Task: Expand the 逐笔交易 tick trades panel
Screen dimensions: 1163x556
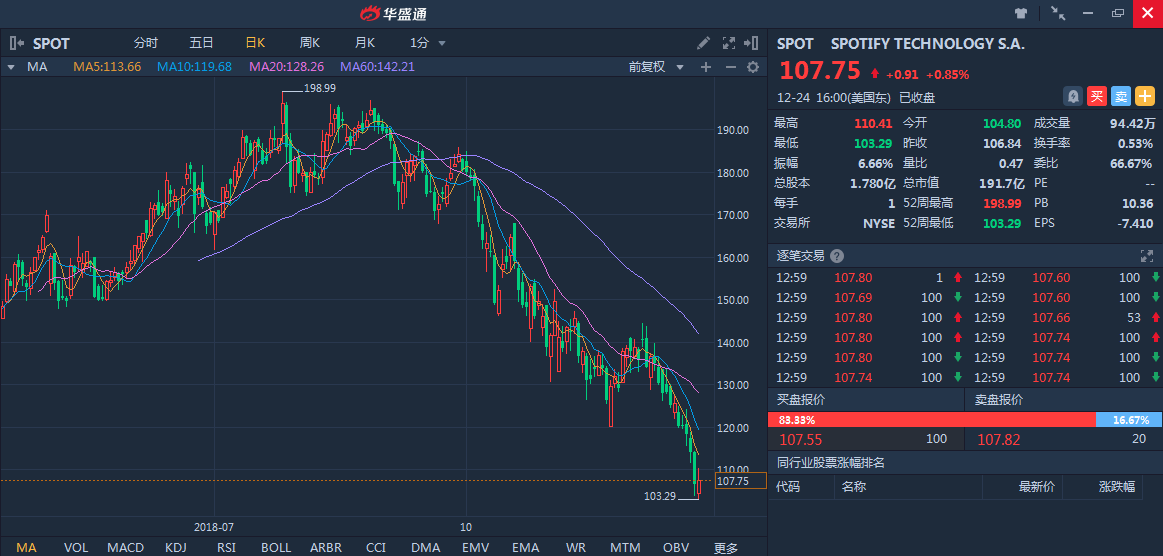Action: point(1147,256)
